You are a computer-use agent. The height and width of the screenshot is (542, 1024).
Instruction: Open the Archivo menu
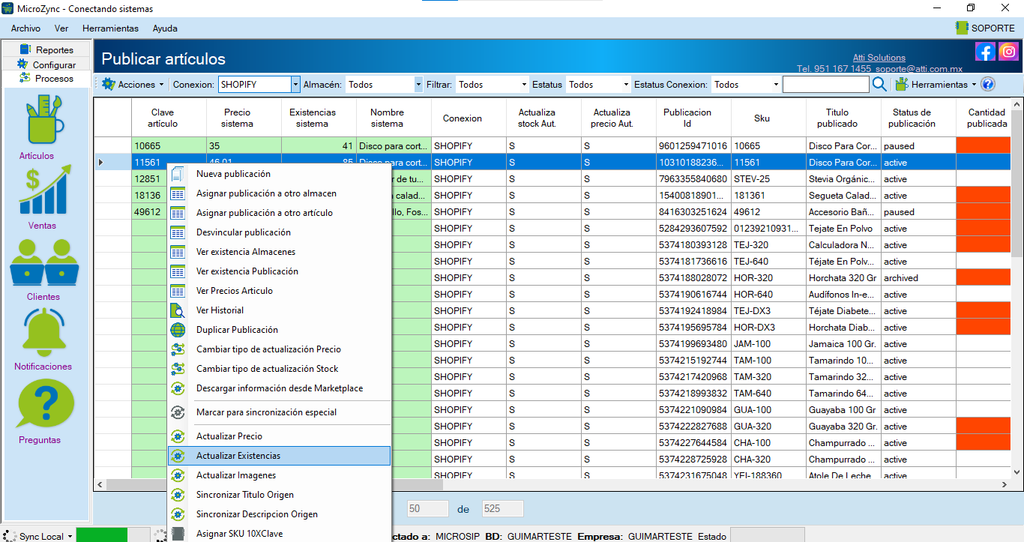(x=25, y=28)
